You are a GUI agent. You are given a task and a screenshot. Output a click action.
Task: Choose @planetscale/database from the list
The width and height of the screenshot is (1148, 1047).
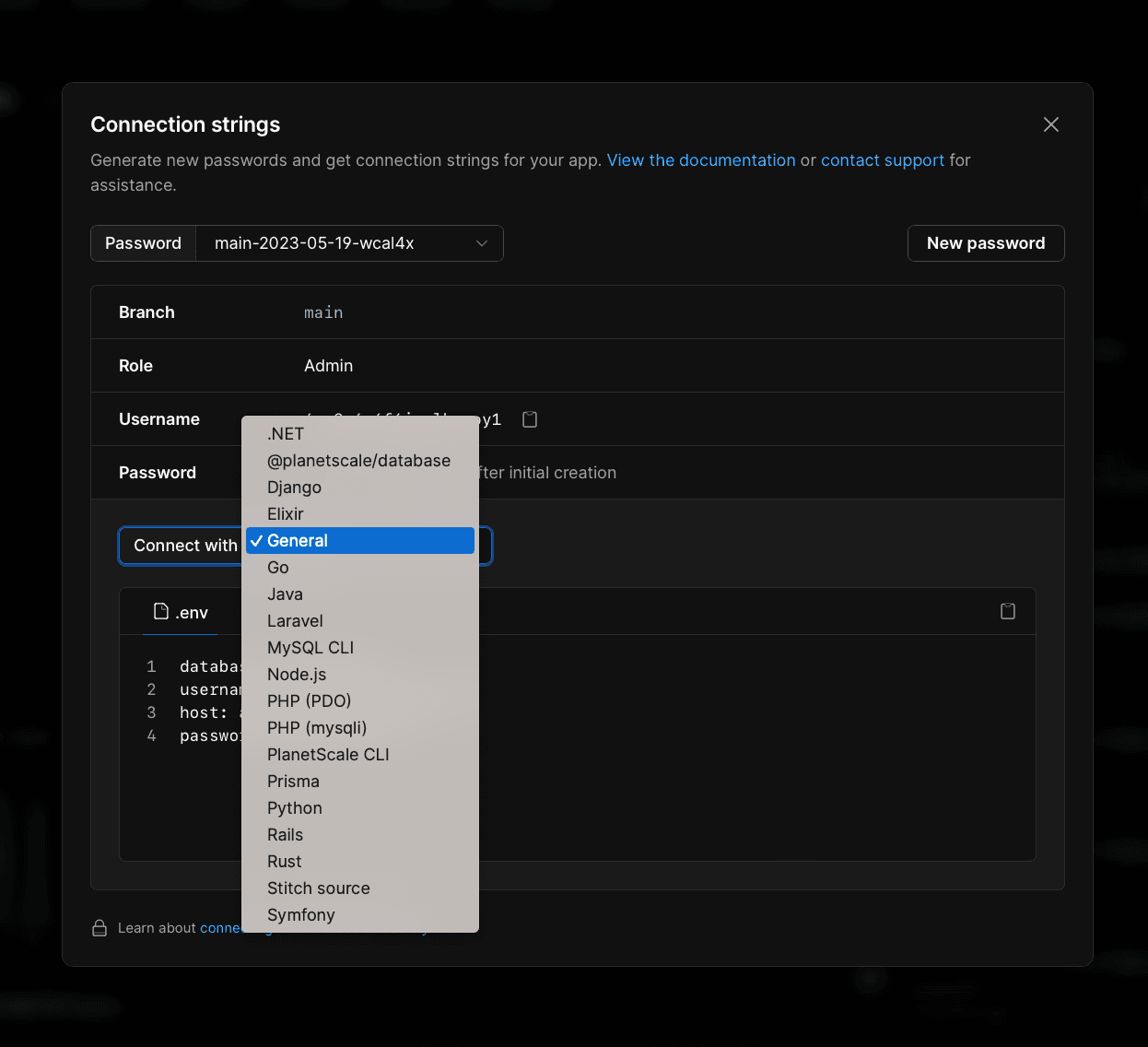click(x=360, y=461)
